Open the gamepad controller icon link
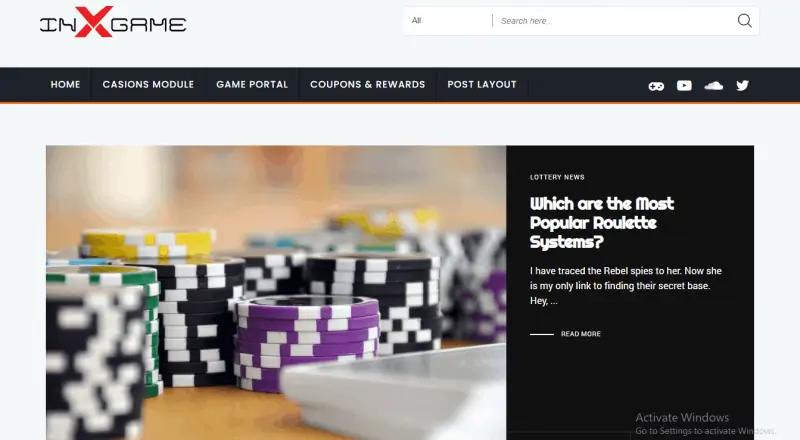Image resolution: width=800 pixels, height=440 pixels. (656, 86)
